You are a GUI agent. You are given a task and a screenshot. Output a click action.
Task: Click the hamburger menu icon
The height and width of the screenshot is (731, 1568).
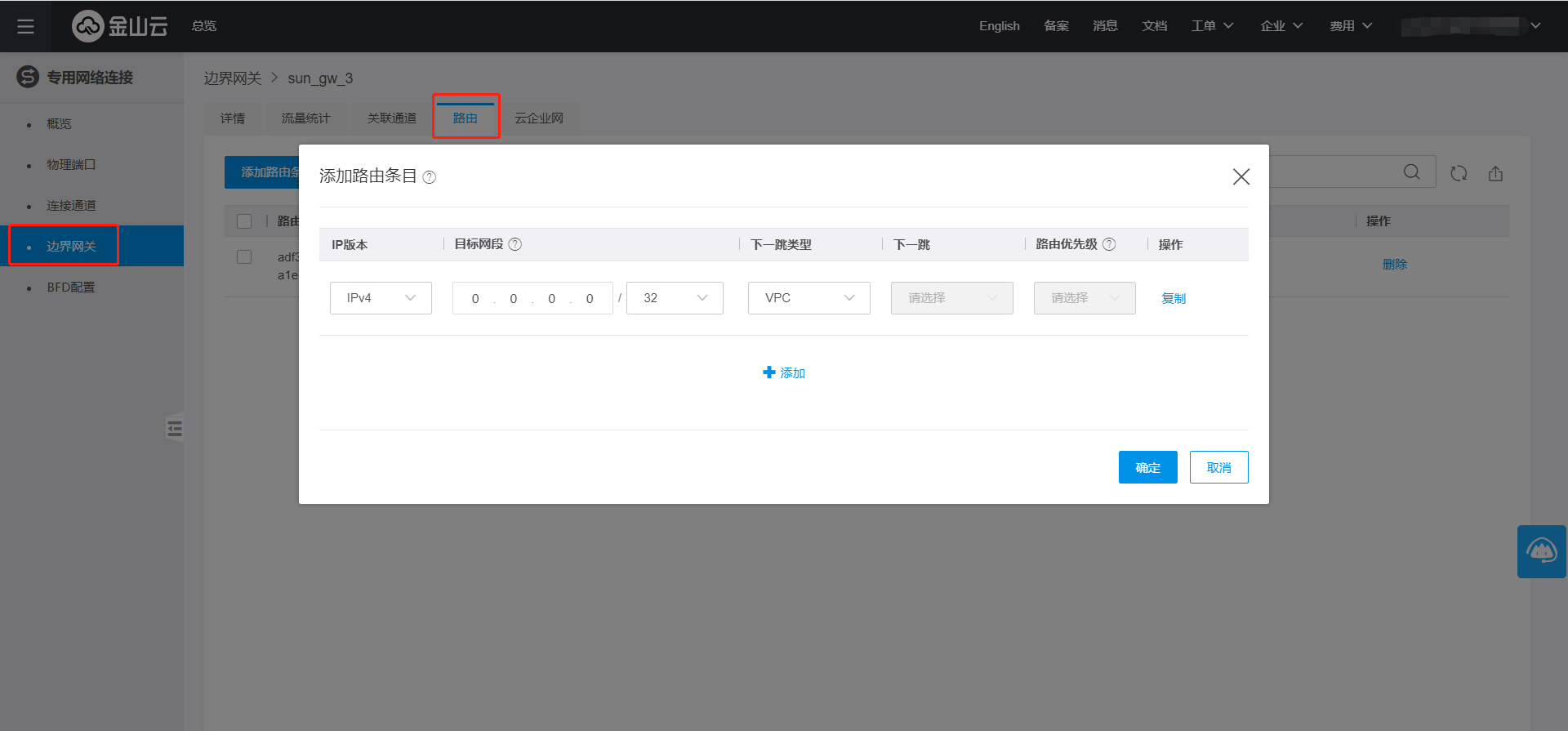tap(25, 26)
